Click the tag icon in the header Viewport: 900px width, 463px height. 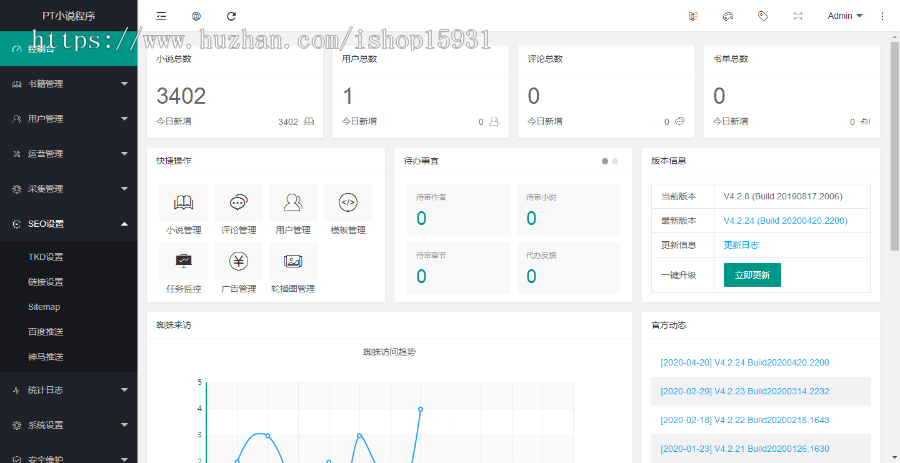click(x=763, y=16)
